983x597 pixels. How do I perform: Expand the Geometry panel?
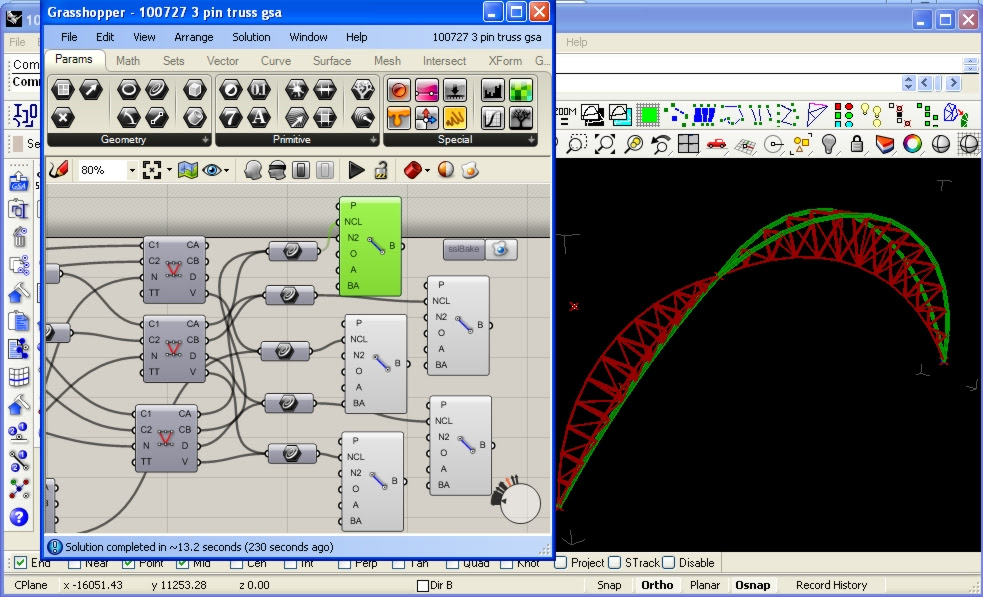(x=205, y=140)
